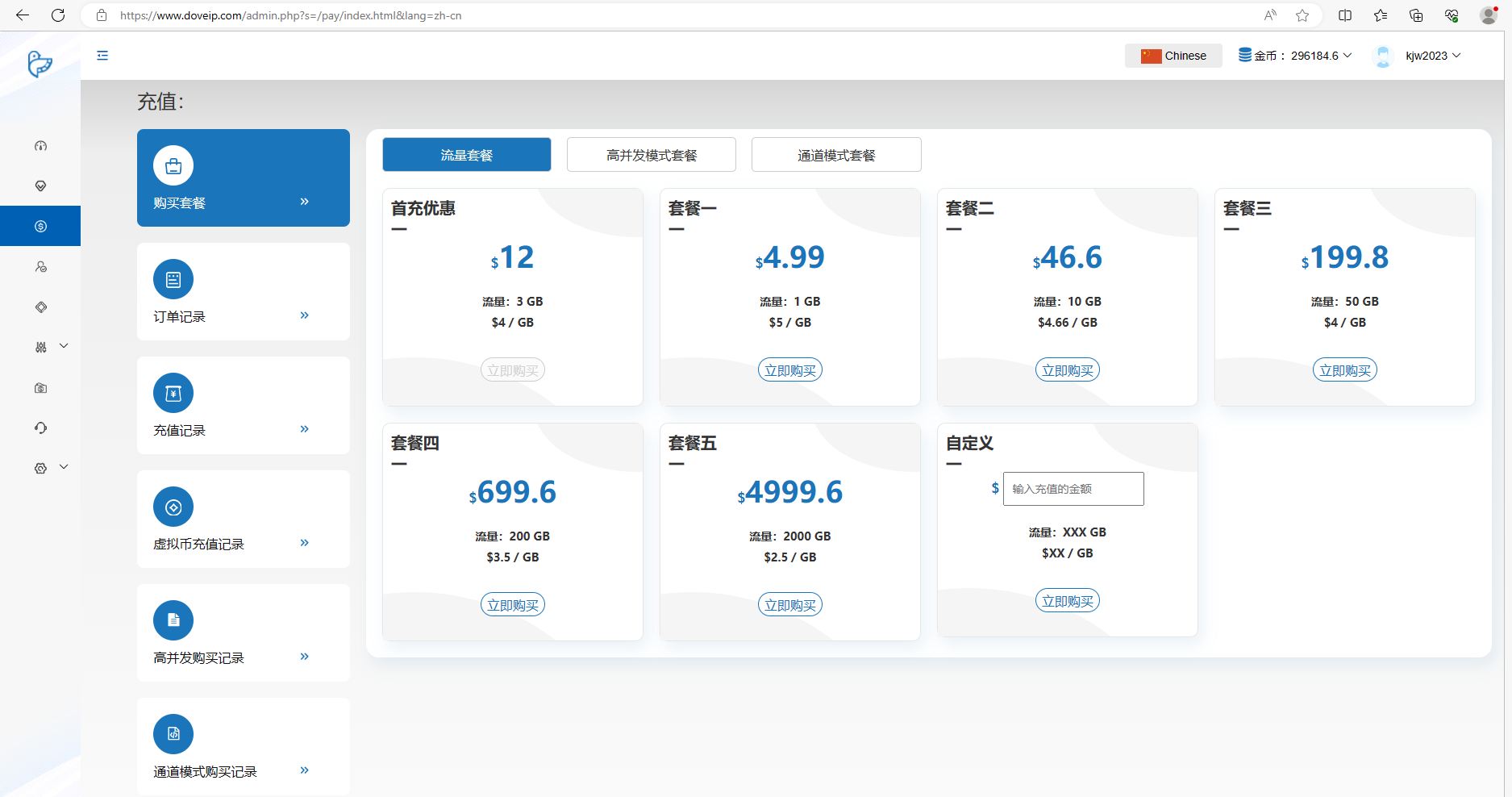
Task: Switch to the 高并发模式套餐 tab
Action: (x=651, y=155)
